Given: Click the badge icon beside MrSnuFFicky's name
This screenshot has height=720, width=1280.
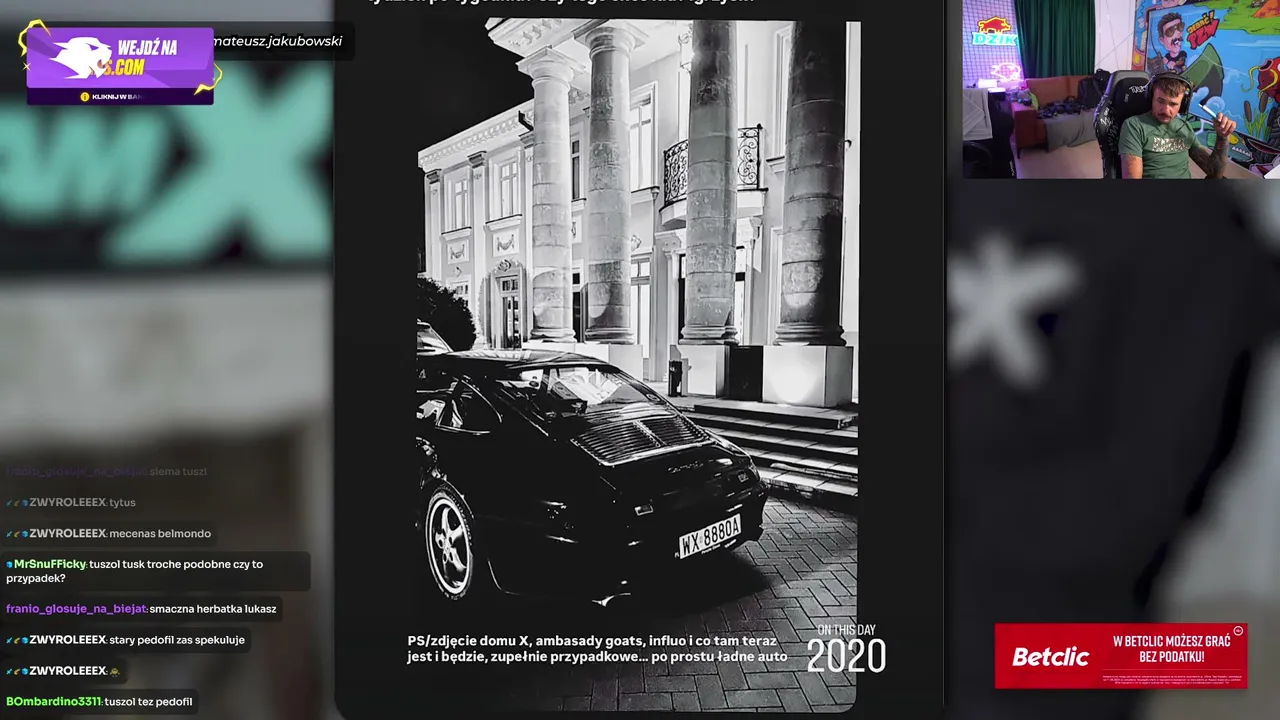Looking at the screenshot, I should 9,565.
